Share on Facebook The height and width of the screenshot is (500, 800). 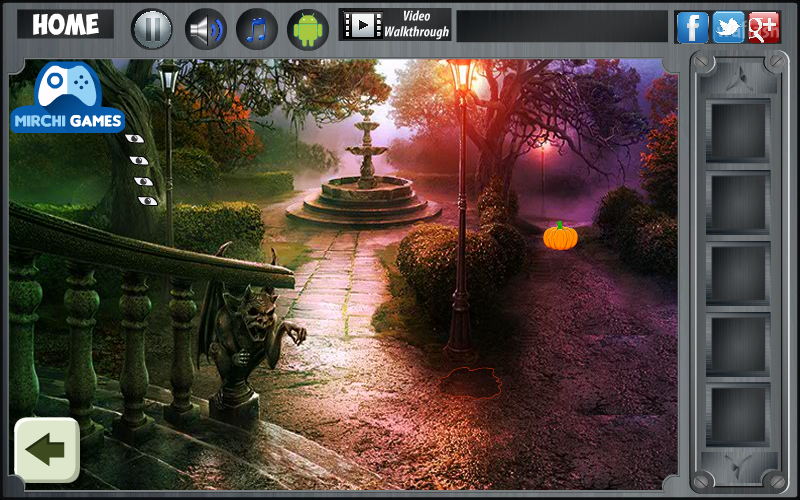692,27
